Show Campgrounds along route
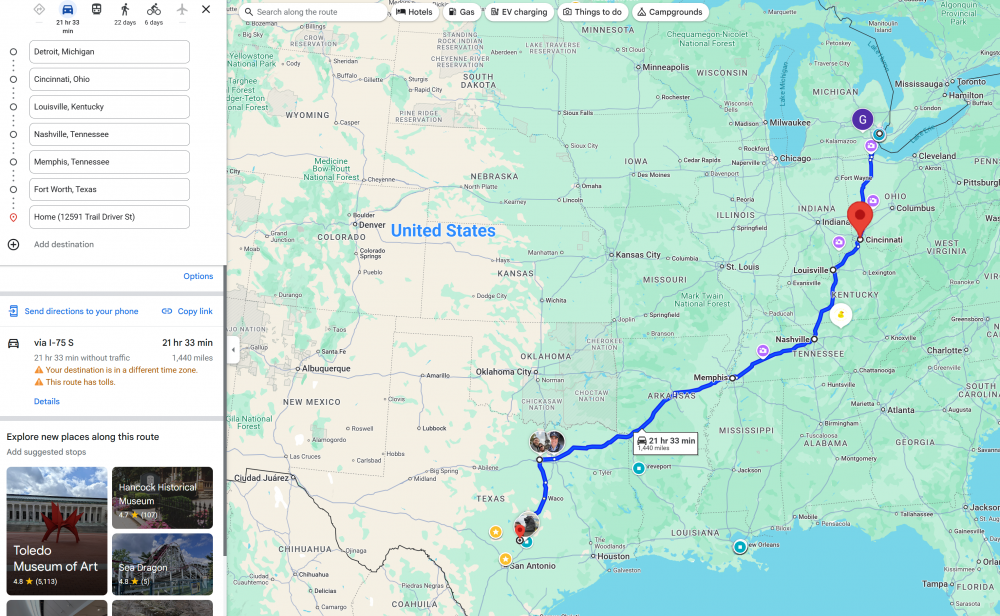This screenshot has width=1000, height=616. coord(670,12)
